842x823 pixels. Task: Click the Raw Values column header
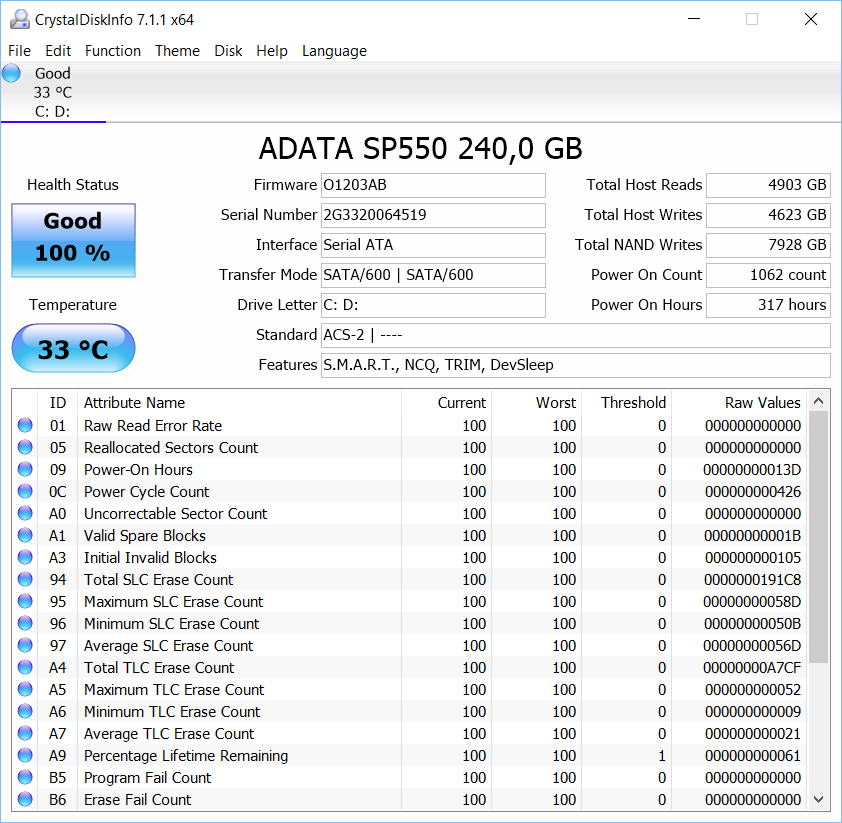762,403
